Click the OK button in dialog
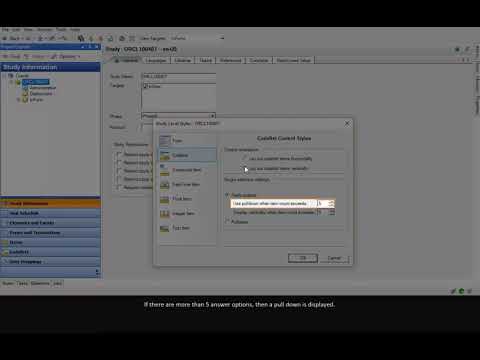 pos(303,258)
